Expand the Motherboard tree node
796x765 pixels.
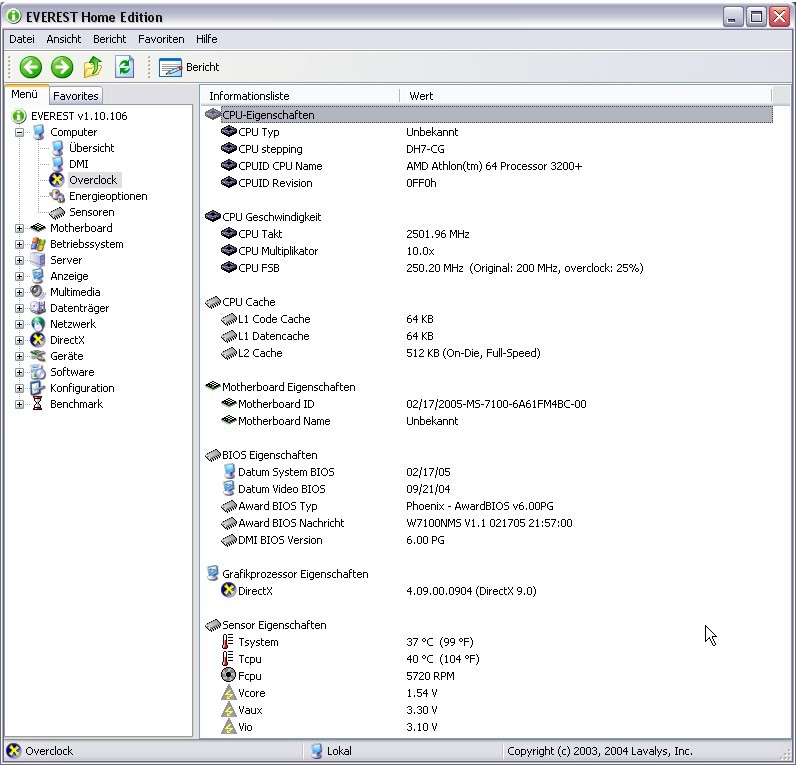(19, 228)
